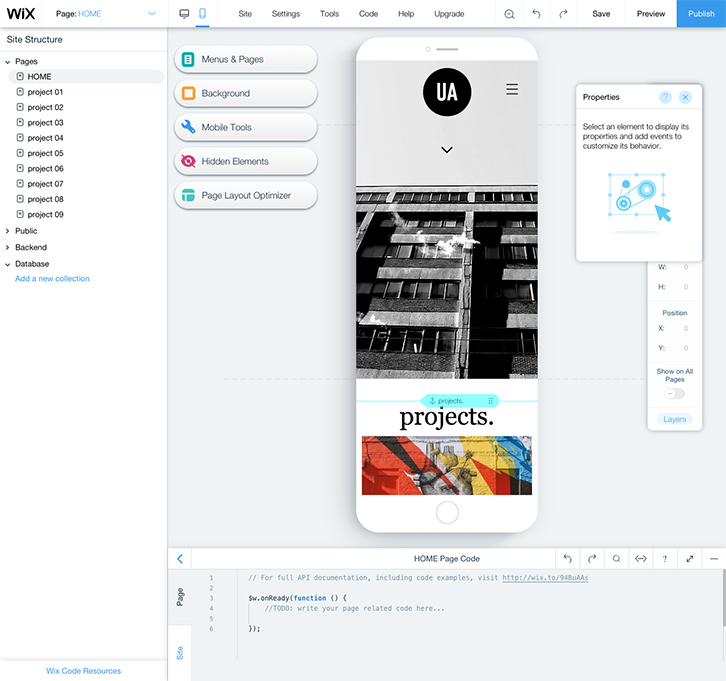The width and height of the screenshot is (726, 681).
Task: Open the Site menu
Action: tap(245, 14)
